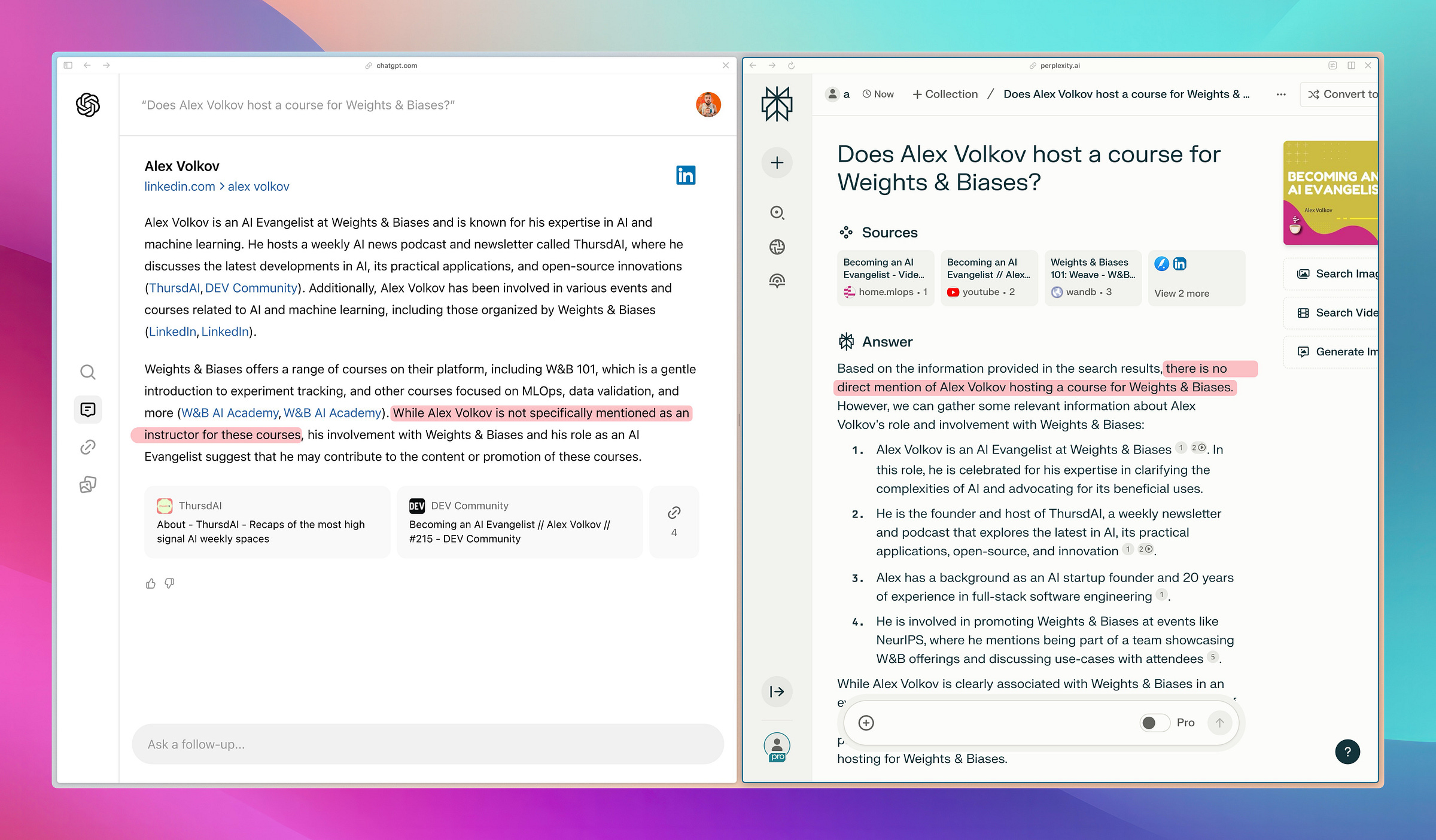Screen dimensions: 1436x840
Task: Click the thumbs up icon under ChatGPT answer
Action: tap(151, 583)
